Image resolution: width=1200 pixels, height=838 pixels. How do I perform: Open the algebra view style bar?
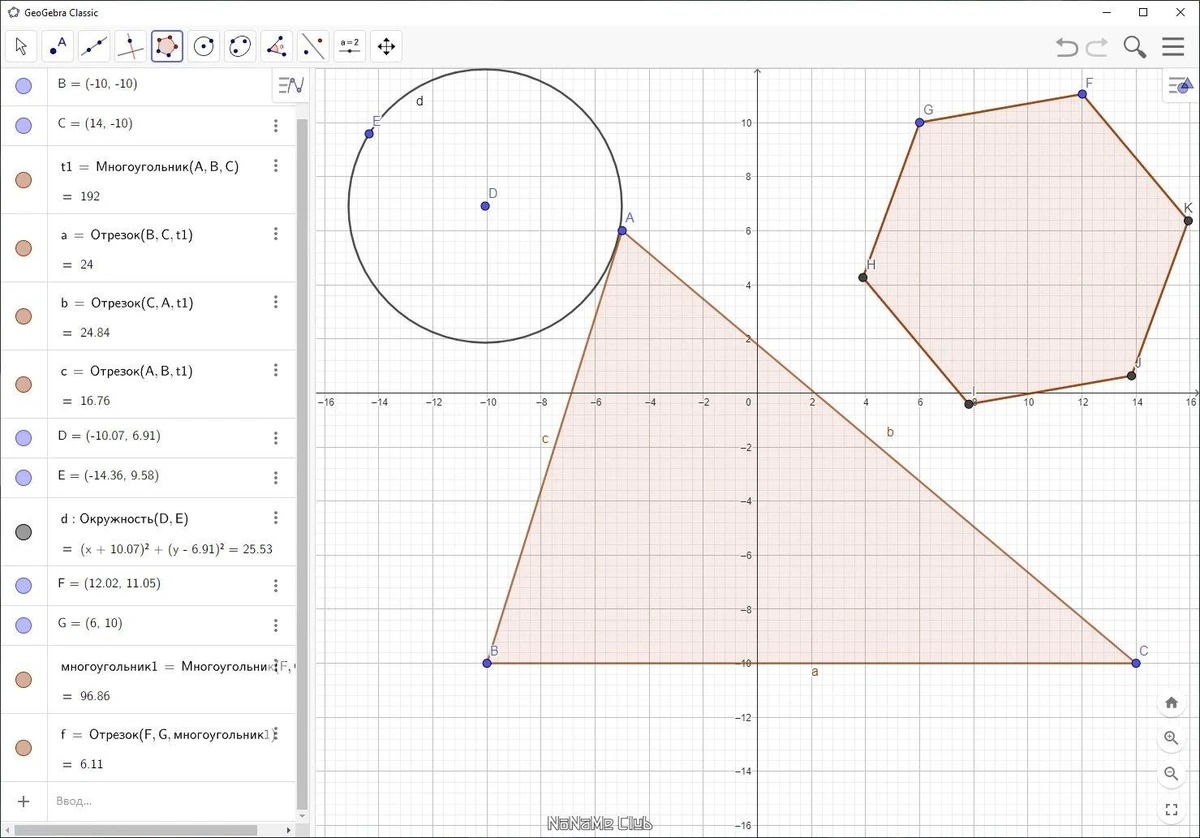[291, 86]
